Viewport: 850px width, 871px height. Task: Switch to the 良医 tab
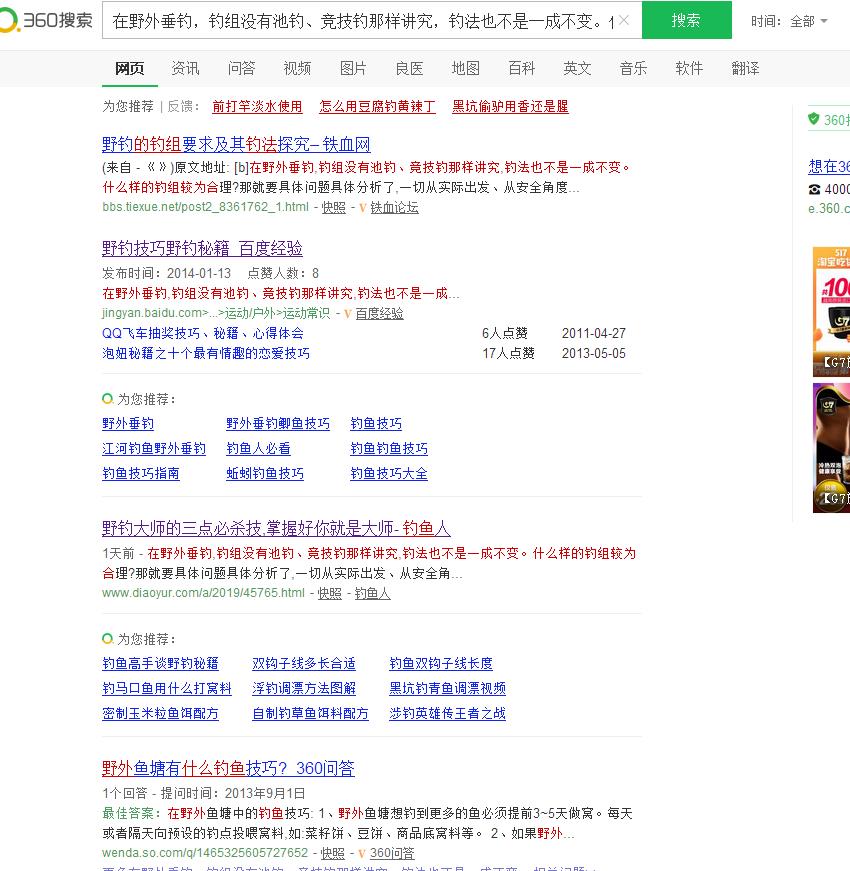click(x=409, y=68)
